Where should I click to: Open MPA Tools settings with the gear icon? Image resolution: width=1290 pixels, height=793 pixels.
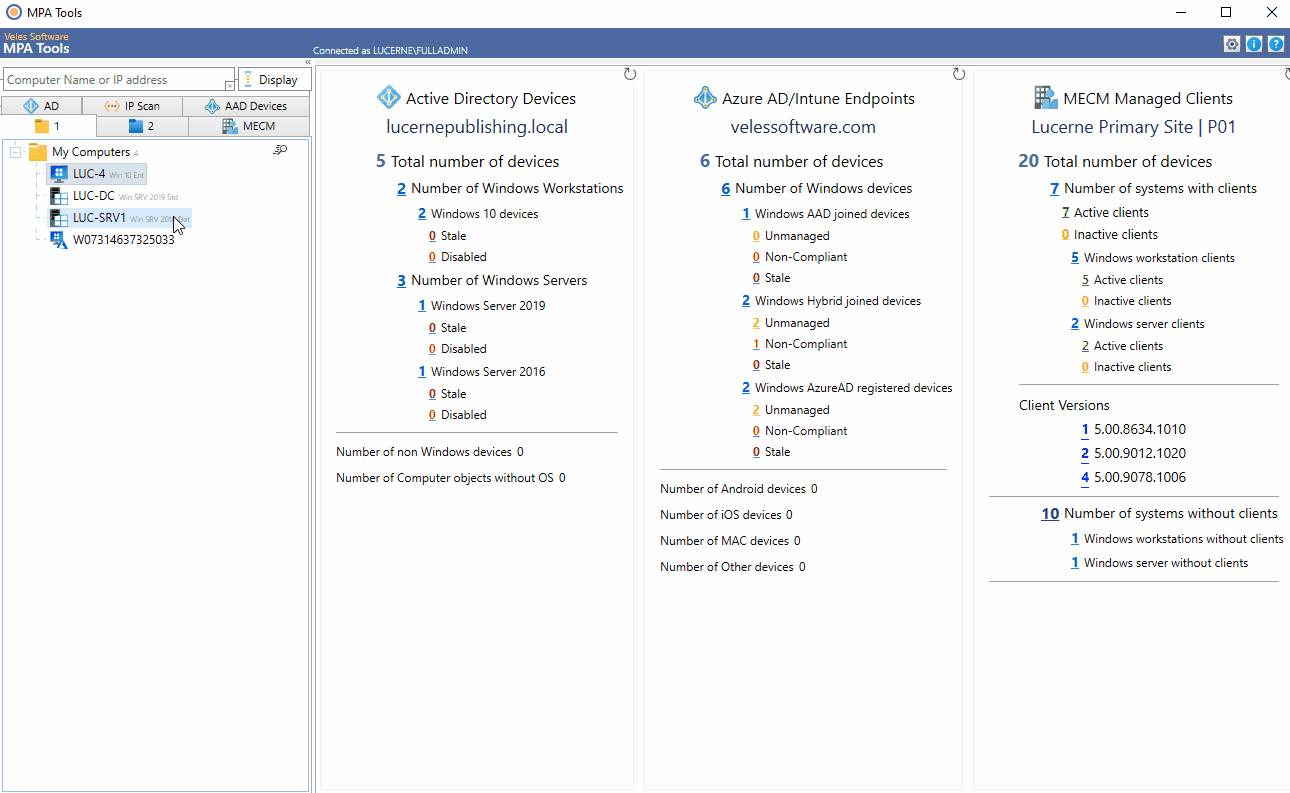(1231, 44)
